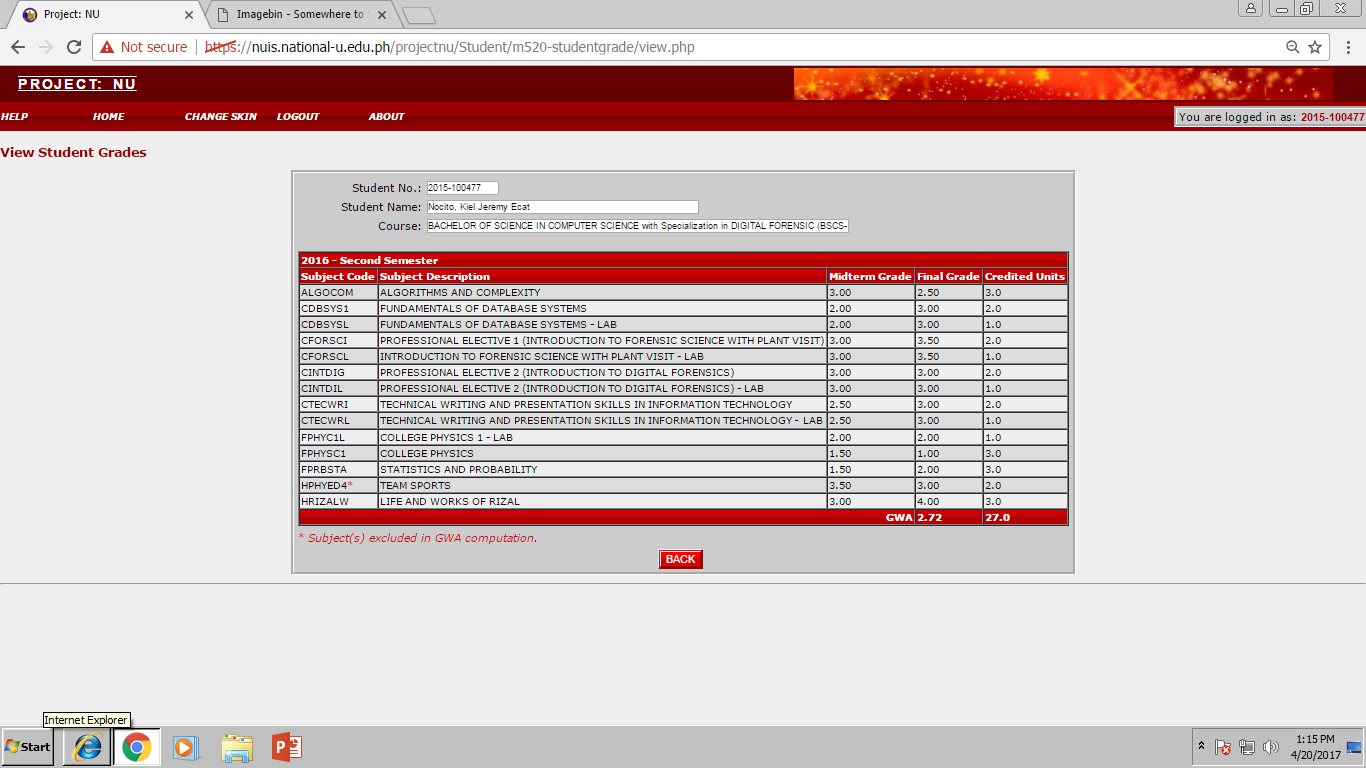The height and width of the screenshot is (768, 1366).
Task: Click subject code CDBSYSL
Action: pyautogui.click(x=325, y=325)
